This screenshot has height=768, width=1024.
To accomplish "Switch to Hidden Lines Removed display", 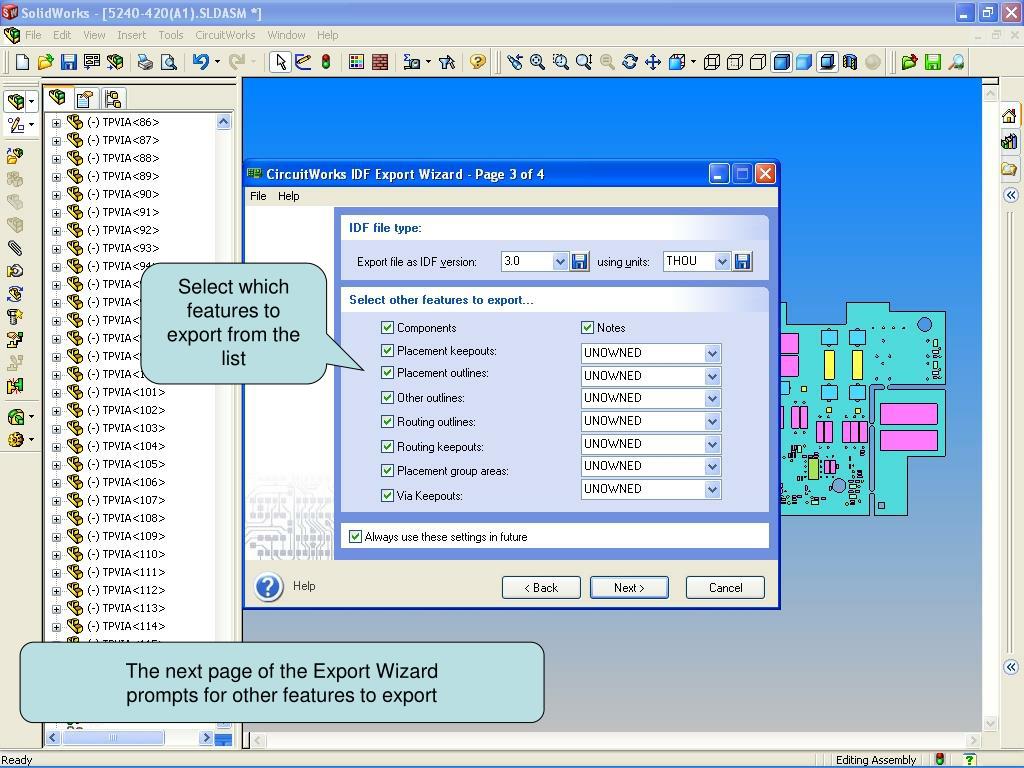I will click(x=758, y=62).
